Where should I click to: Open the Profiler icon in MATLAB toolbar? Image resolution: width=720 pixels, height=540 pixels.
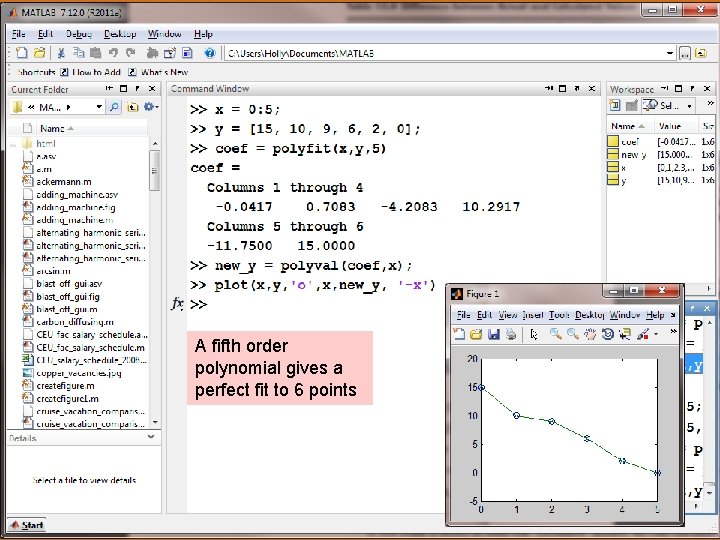(187, 53)
